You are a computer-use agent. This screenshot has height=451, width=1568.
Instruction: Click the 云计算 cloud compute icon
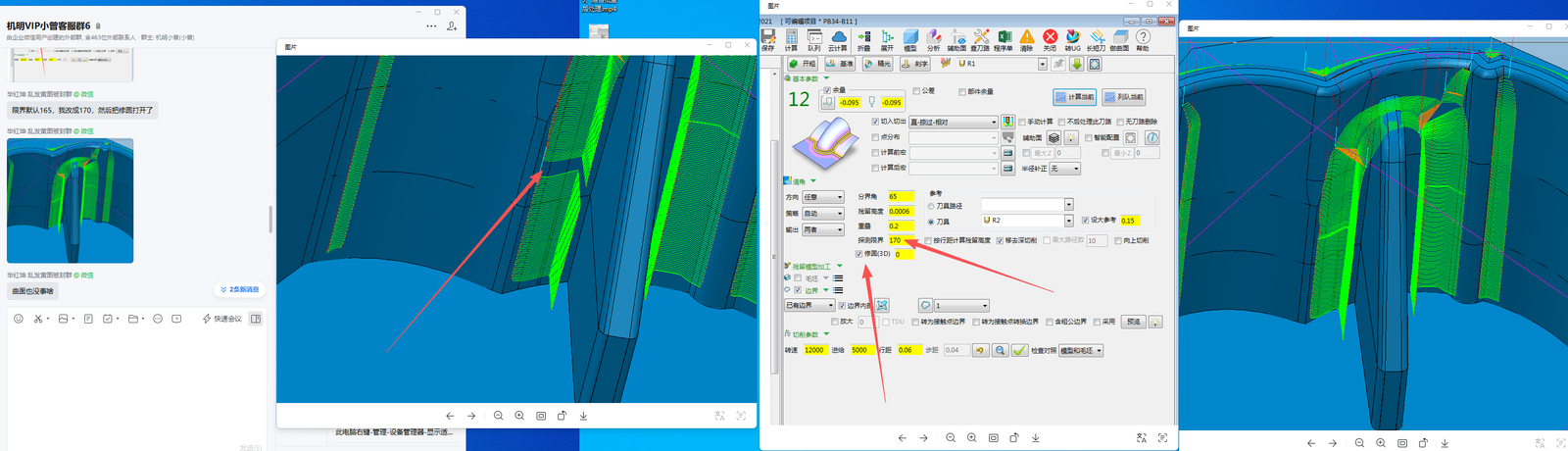coord(838,39)
